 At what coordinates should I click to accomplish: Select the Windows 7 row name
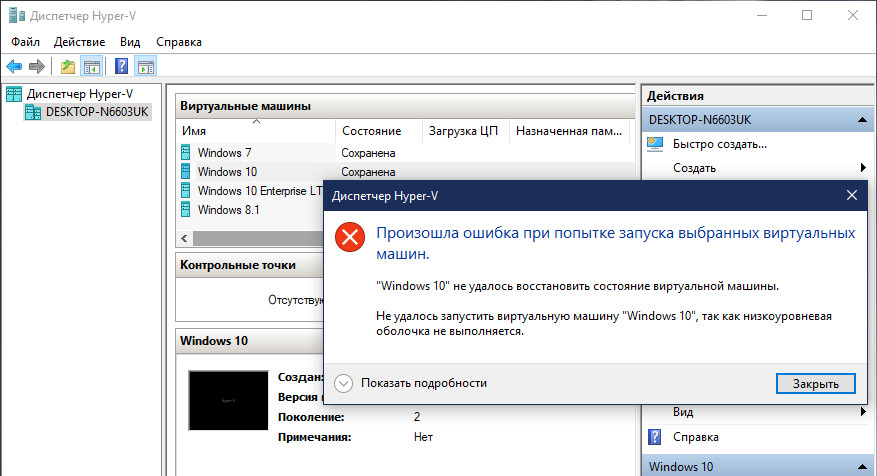click(224, 153)
